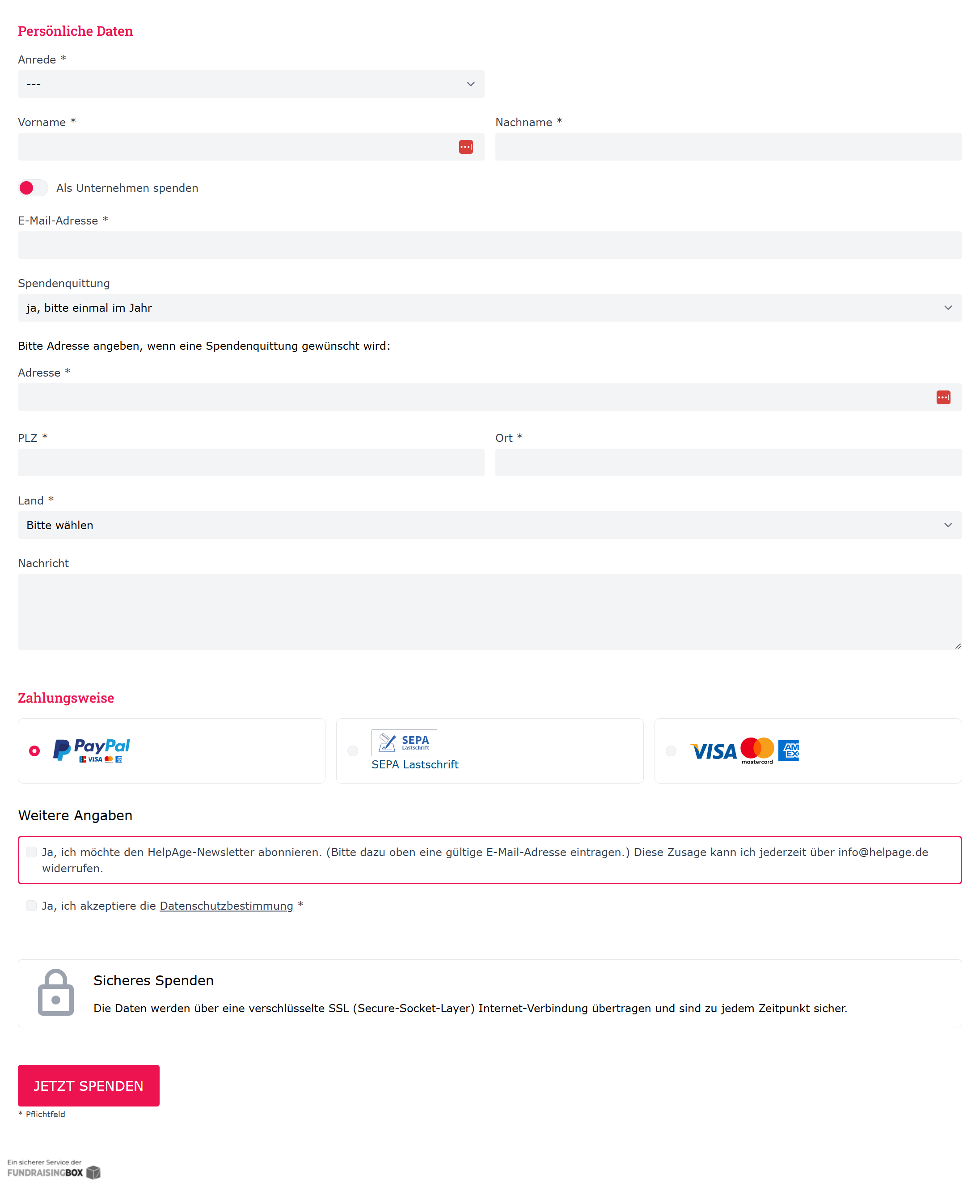980x1204 pixels.
Task: Select the credit card payment radio button
Action: (671, 751)
